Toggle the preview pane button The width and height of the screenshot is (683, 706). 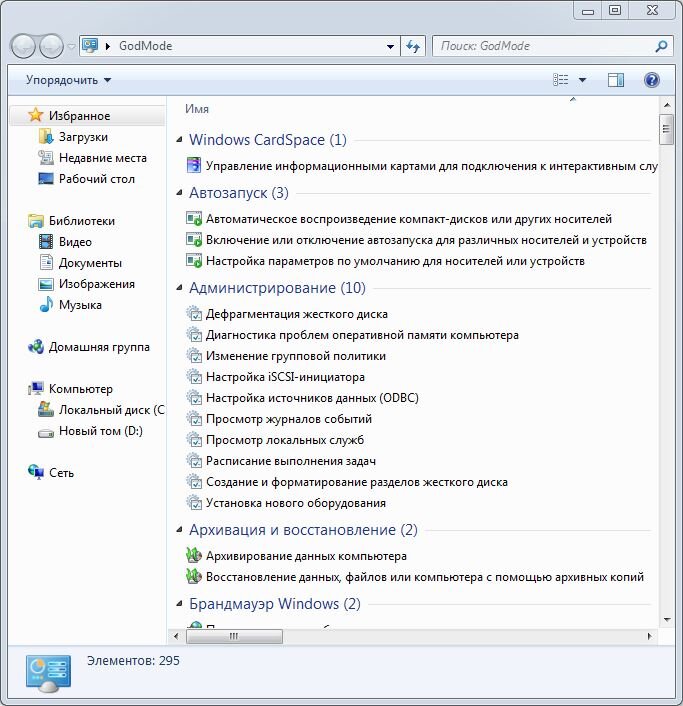(615, 80)
